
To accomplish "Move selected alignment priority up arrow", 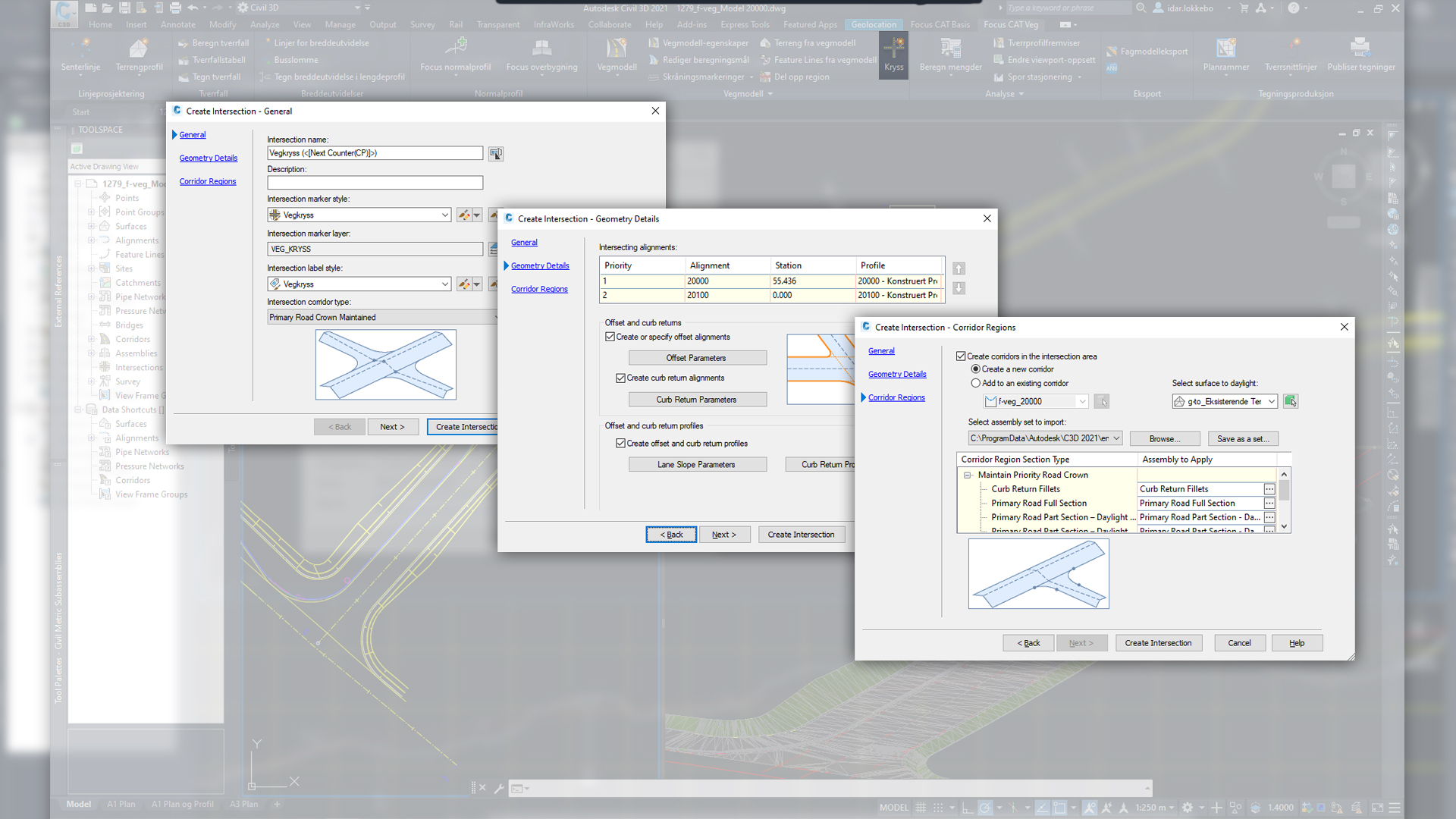I will point(959,268).
